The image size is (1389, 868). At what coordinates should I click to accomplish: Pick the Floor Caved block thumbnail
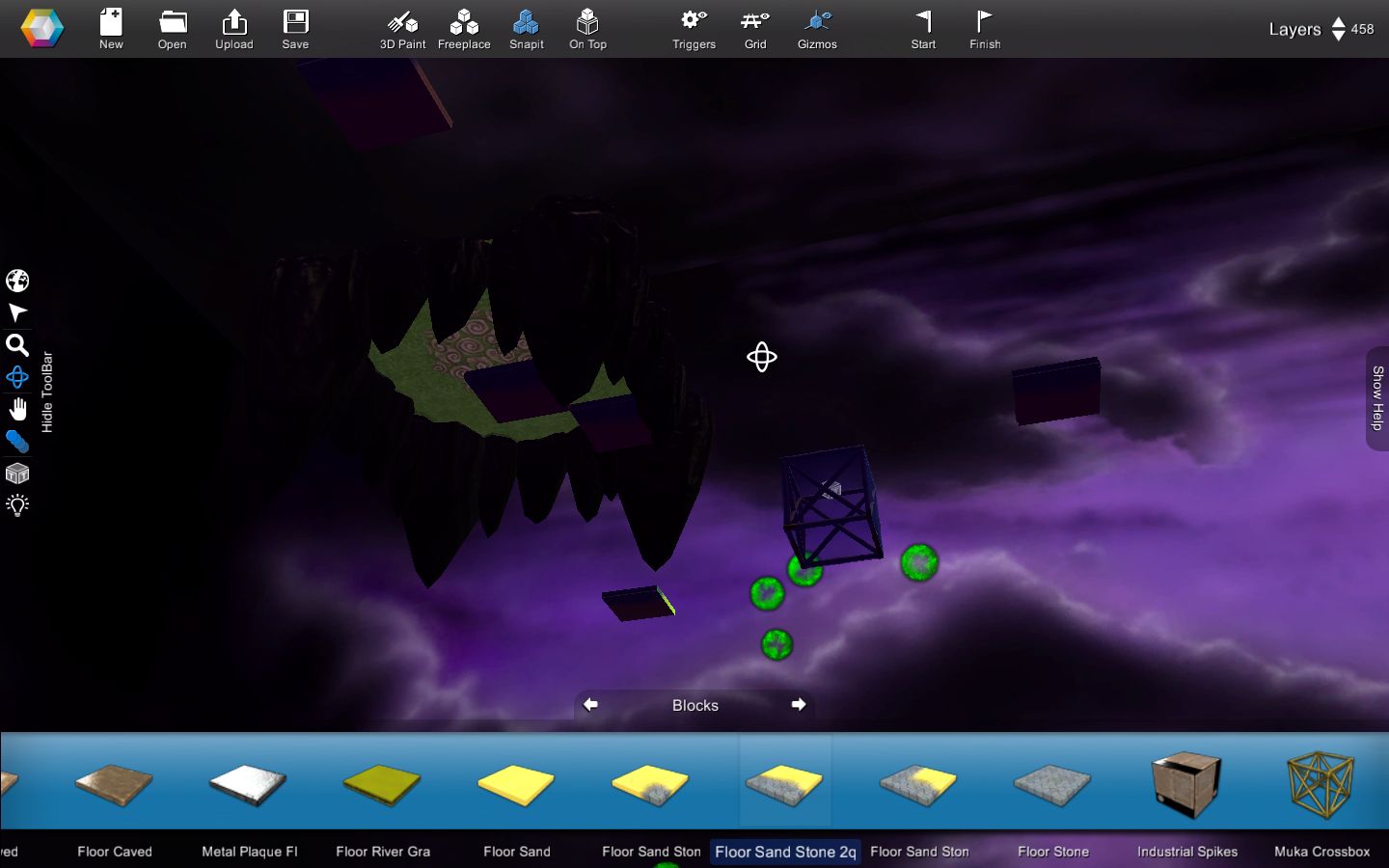point(115,784)
